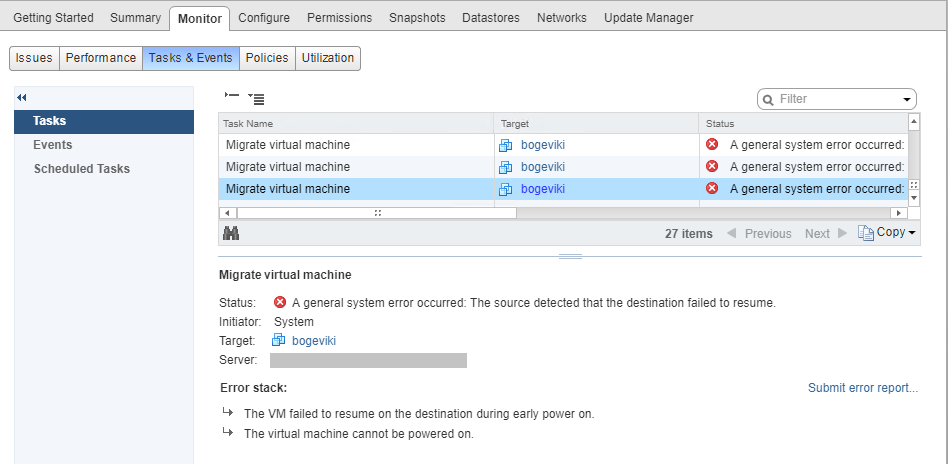Screen dimensions: 948x464
Task: Switch to the Configure tab
Action: pyautogui.click(x=264, y=18)
